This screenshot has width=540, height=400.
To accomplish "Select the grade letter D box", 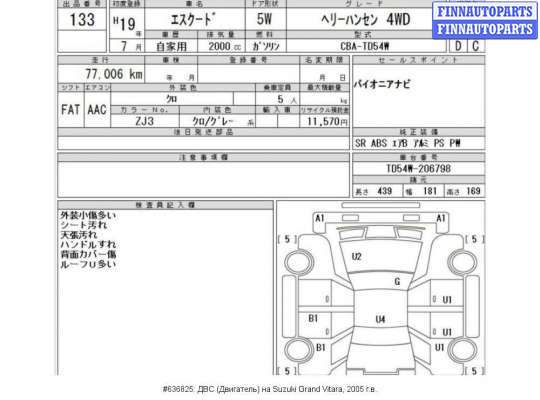I will [x=458, y=46].
